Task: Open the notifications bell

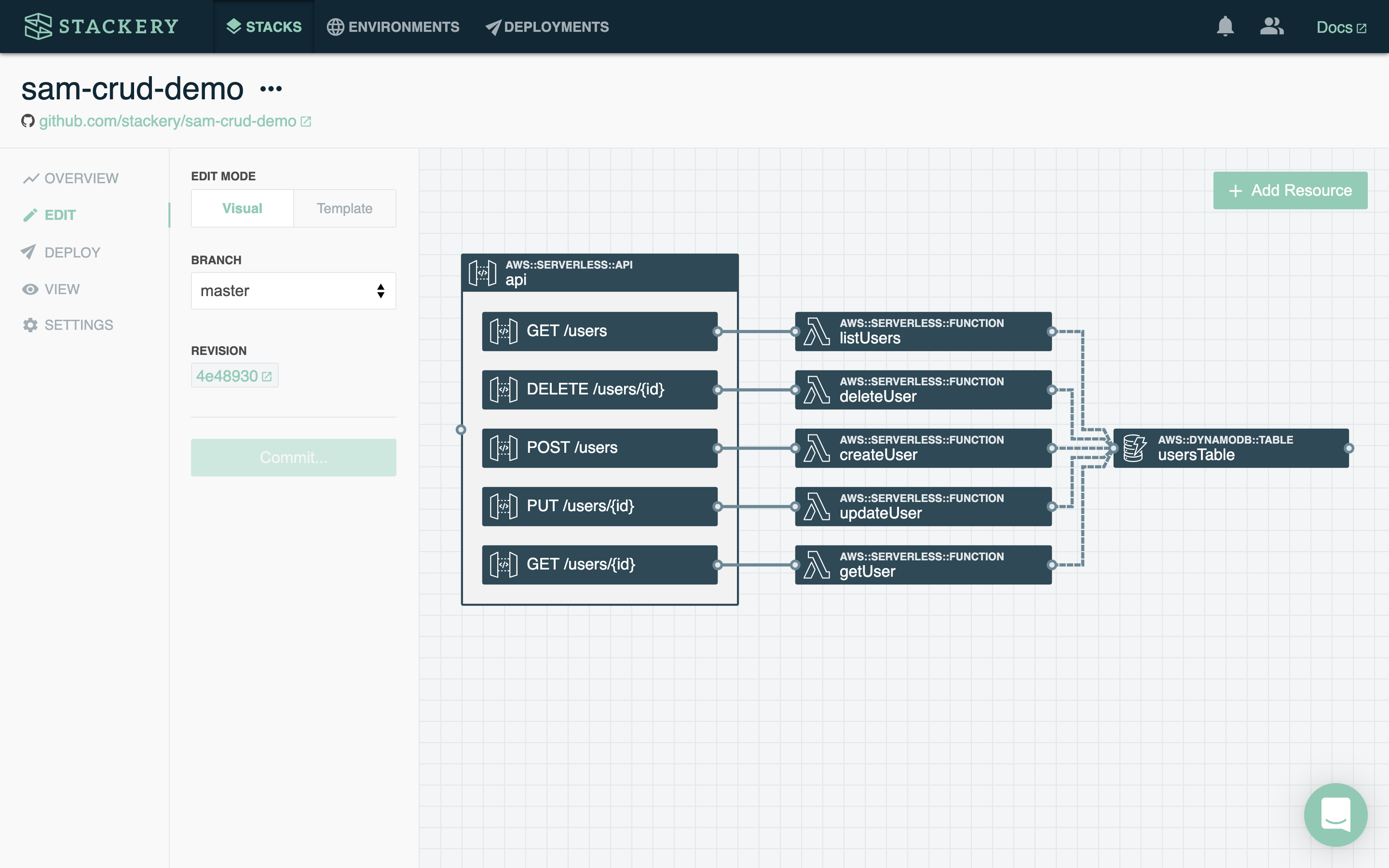Action: click(x=1225, y=27)
